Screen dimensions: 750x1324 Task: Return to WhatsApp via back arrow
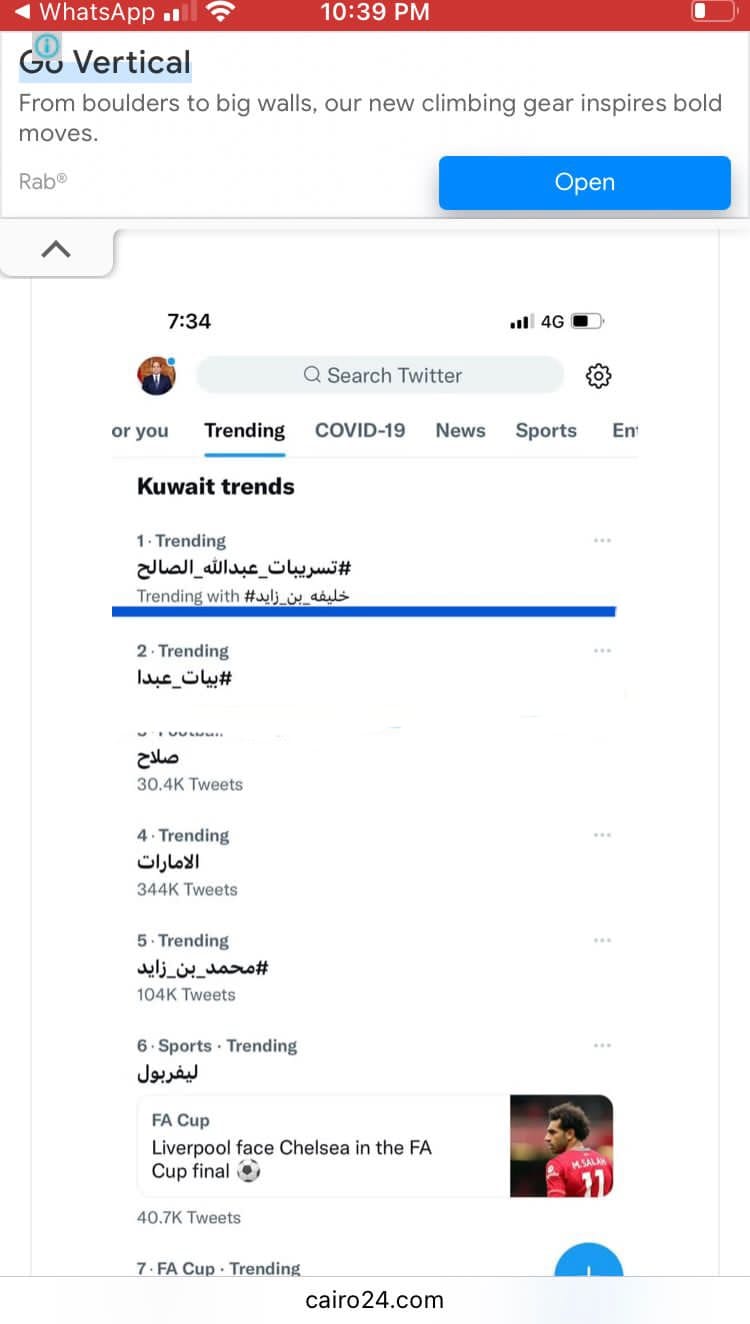pos(22,13)
